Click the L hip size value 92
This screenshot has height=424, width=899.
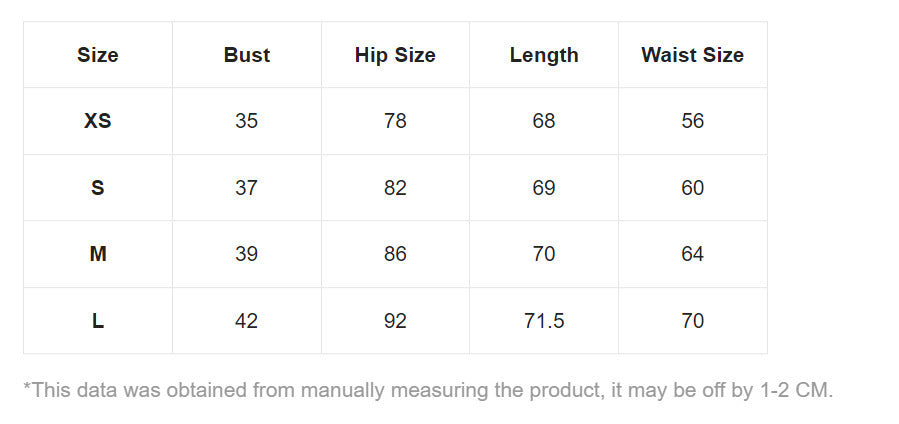[x=395, y=321]
